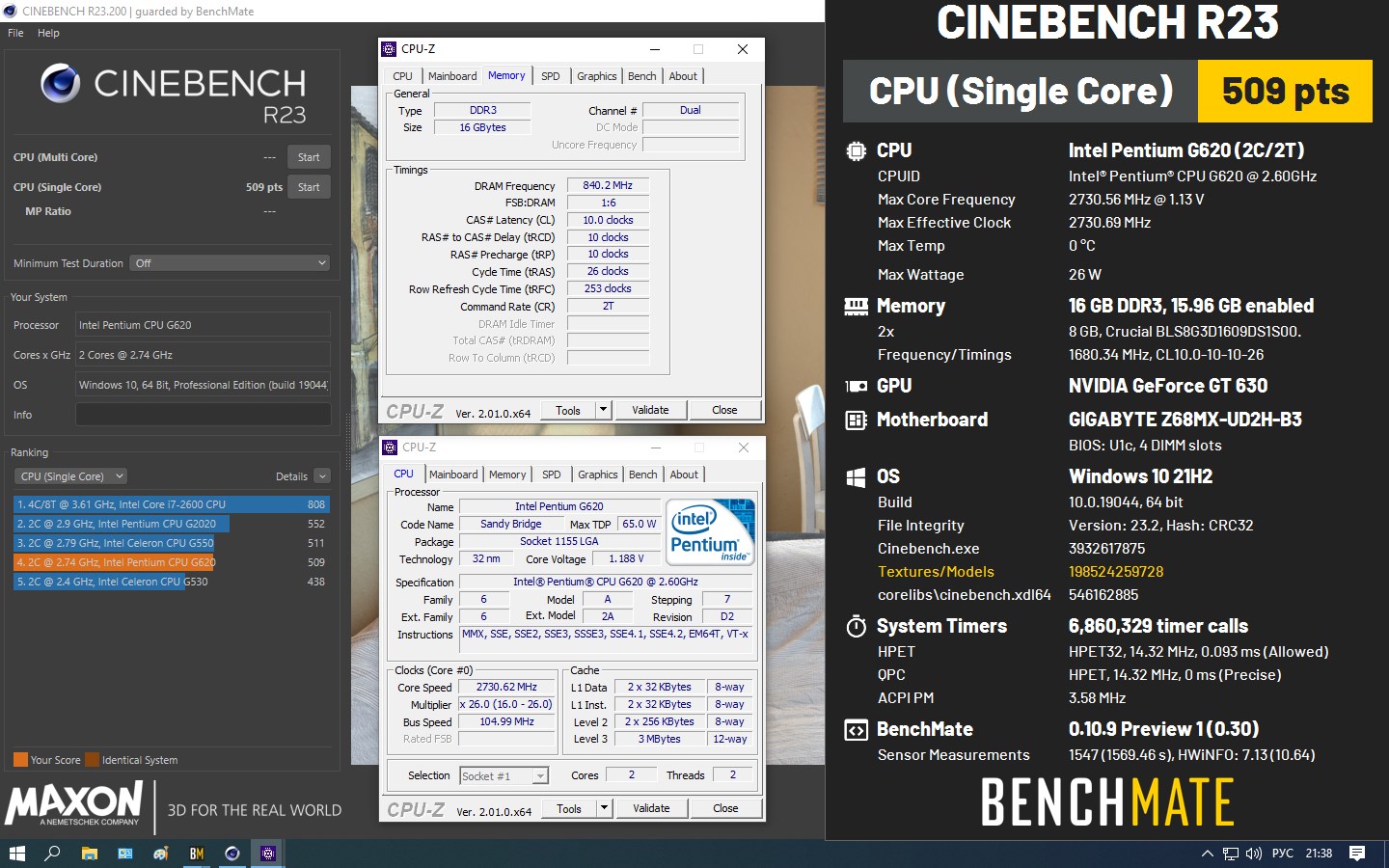Screen dimensions: 1389x868
Task: Switch lower CPU-Z to Memory tab
Action: pos(507,475)
